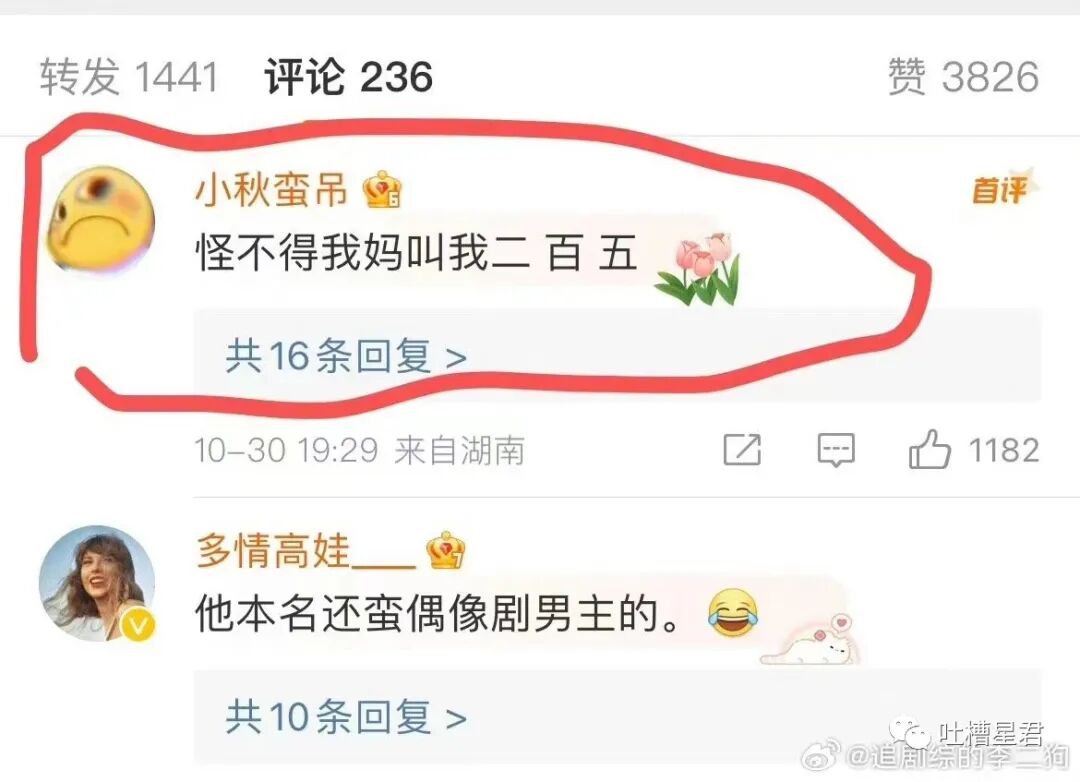Open the profile of username 小秋蛮吊
Screen dimensions: 1080x782
point(271,189)
